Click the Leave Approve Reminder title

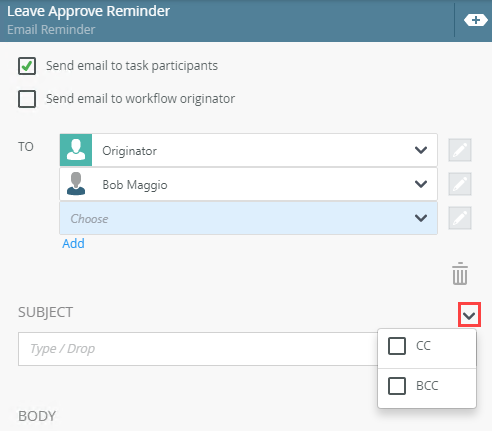(x=89, y=11)
